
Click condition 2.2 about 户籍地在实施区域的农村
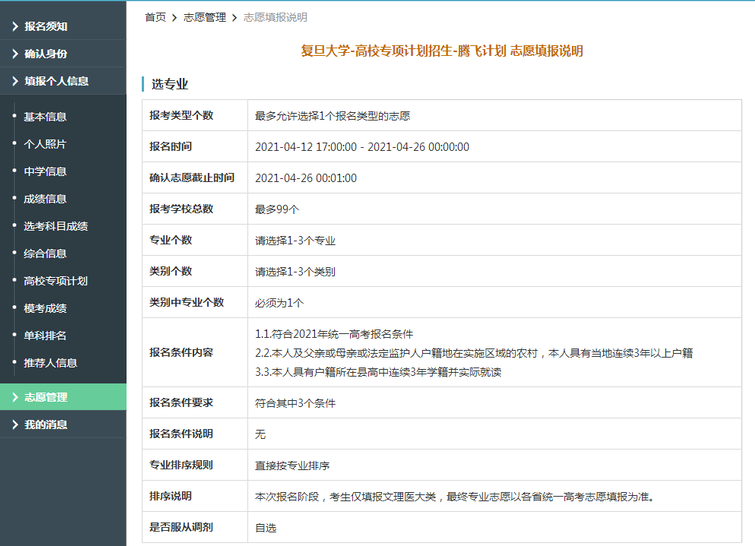[474, 353]
